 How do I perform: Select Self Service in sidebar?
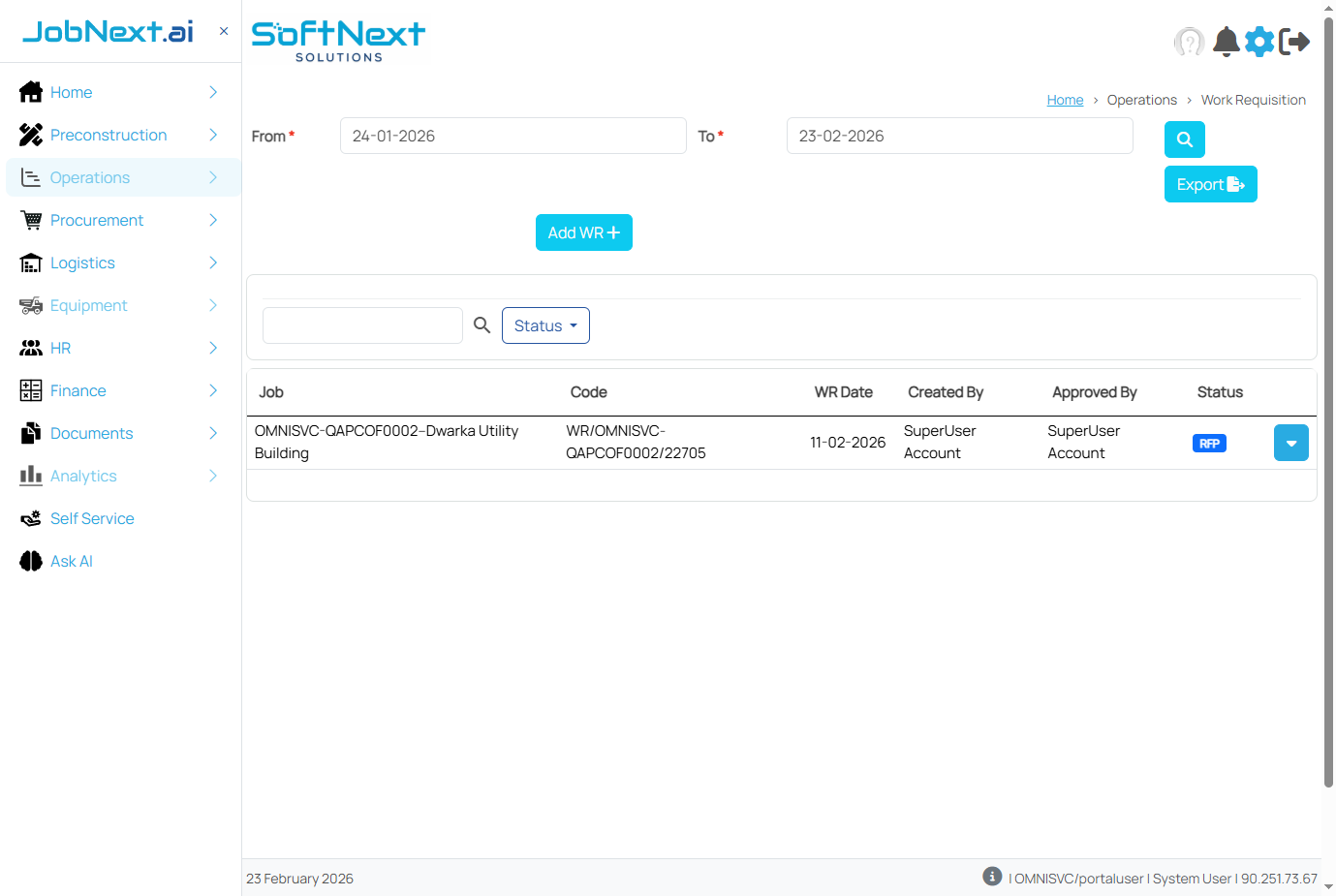(92, 518)
